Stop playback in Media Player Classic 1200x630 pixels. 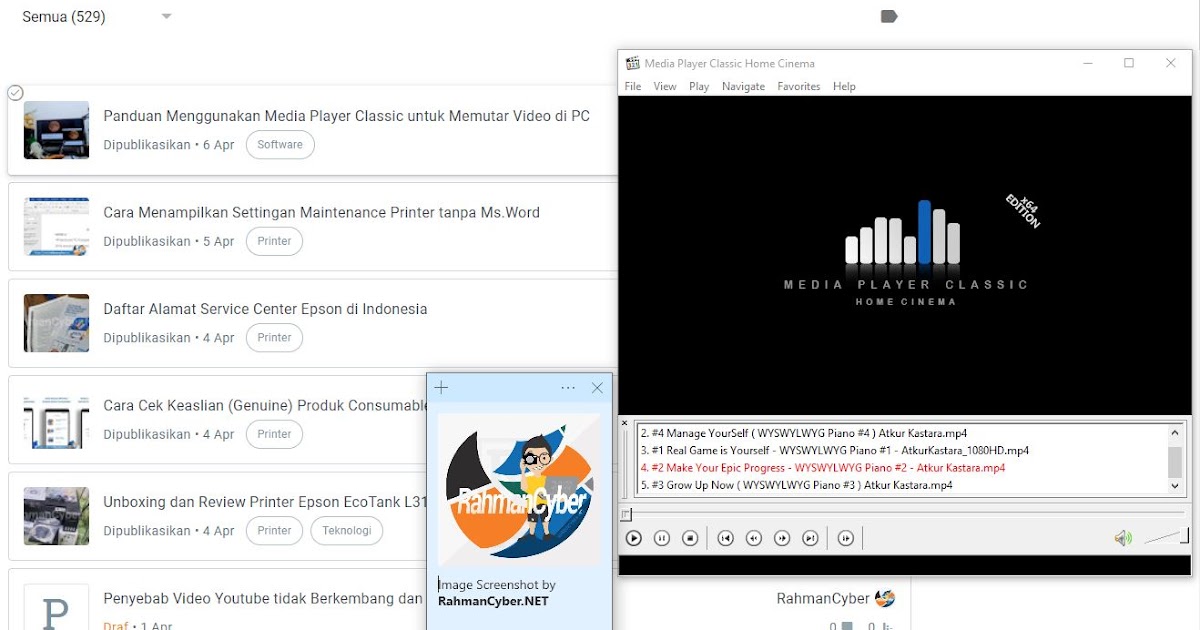point(690,538)
